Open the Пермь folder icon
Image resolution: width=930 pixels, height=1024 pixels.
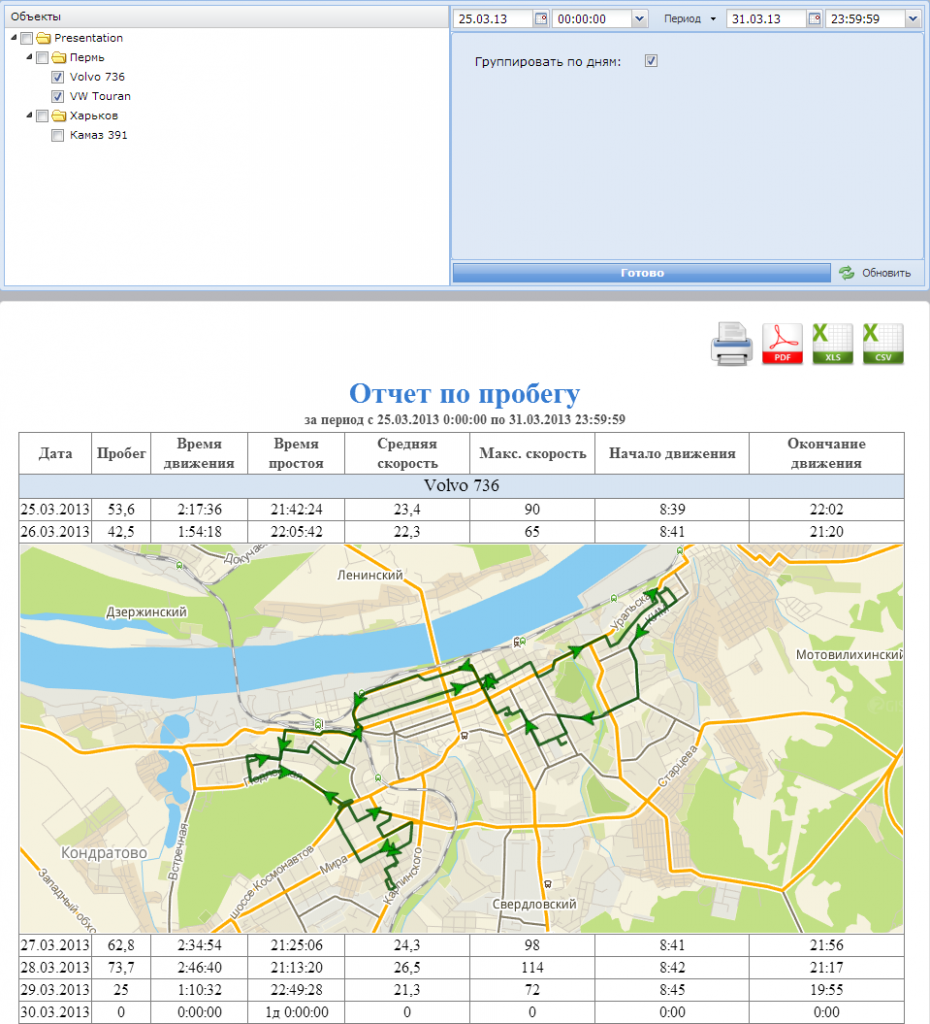tap(60, 58)
